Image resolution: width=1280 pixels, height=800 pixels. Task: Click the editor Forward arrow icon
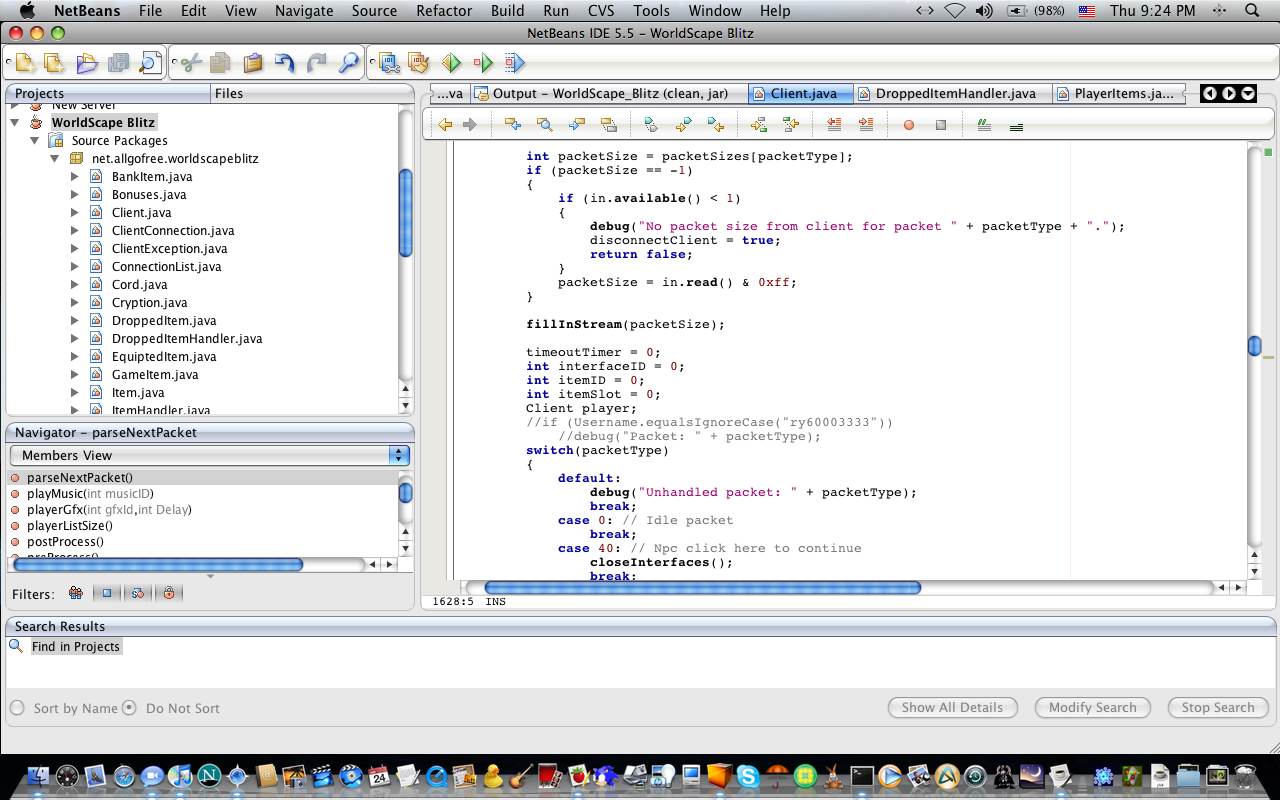tap(469, 125)
